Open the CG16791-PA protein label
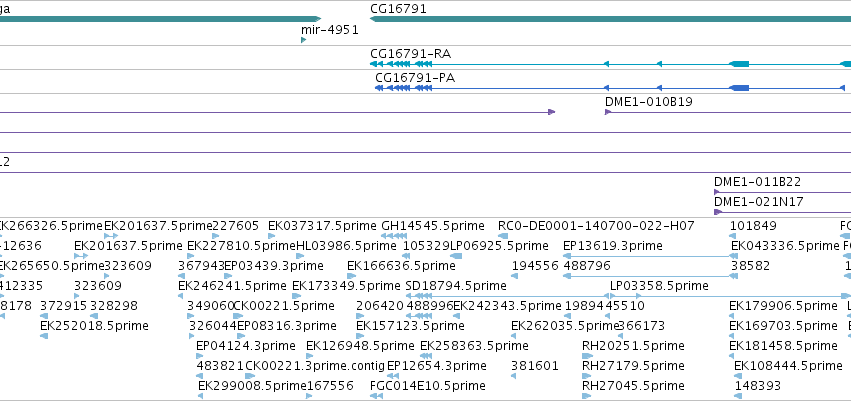851x401 pixels. pos(415,78)
